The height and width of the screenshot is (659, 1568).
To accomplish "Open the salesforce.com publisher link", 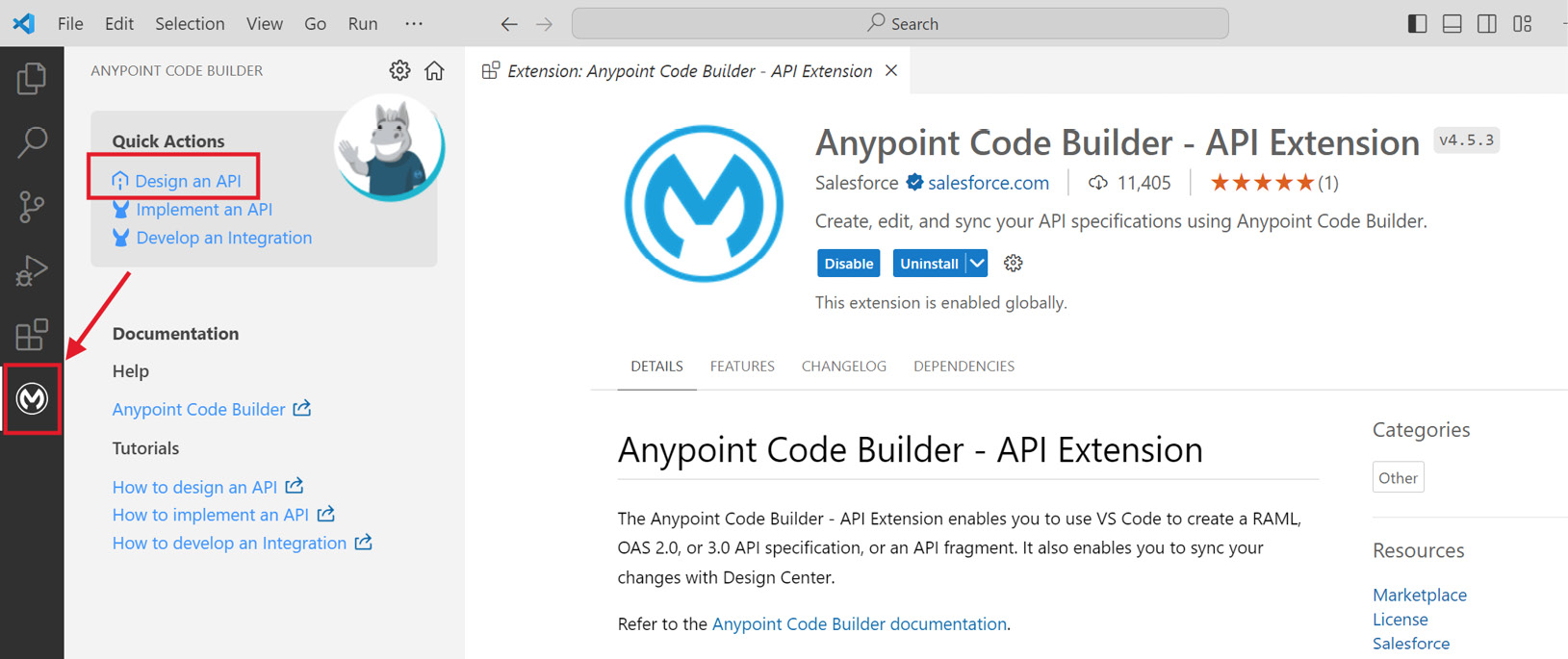I will [x=988, y=183].
